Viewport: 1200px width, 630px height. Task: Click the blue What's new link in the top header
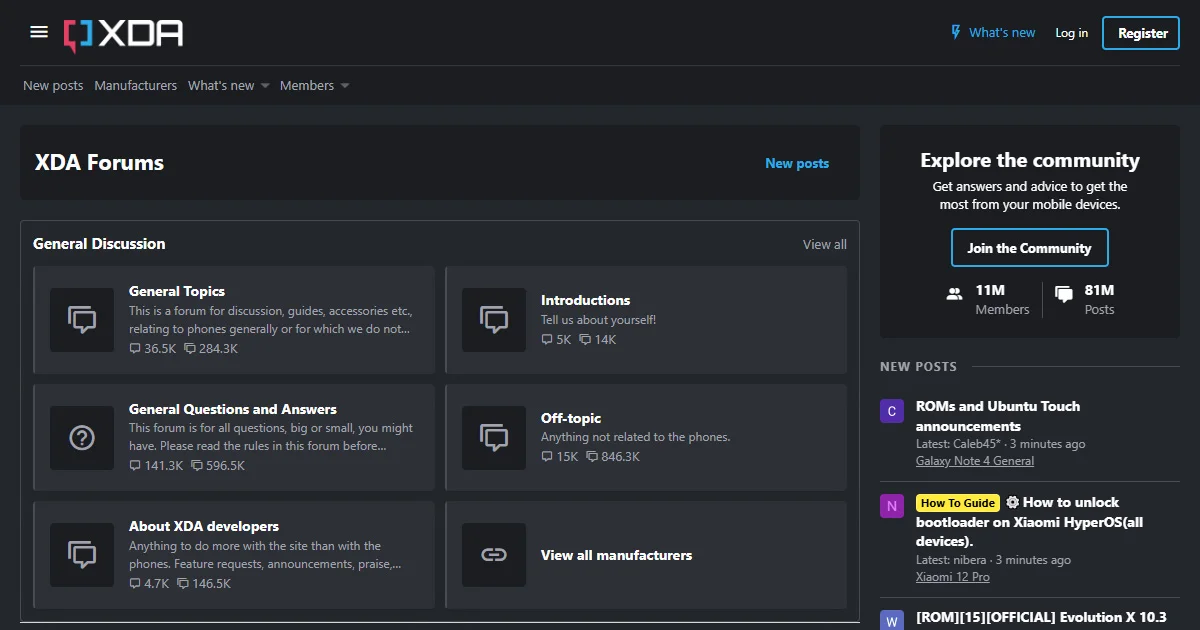coord(1002,33)
